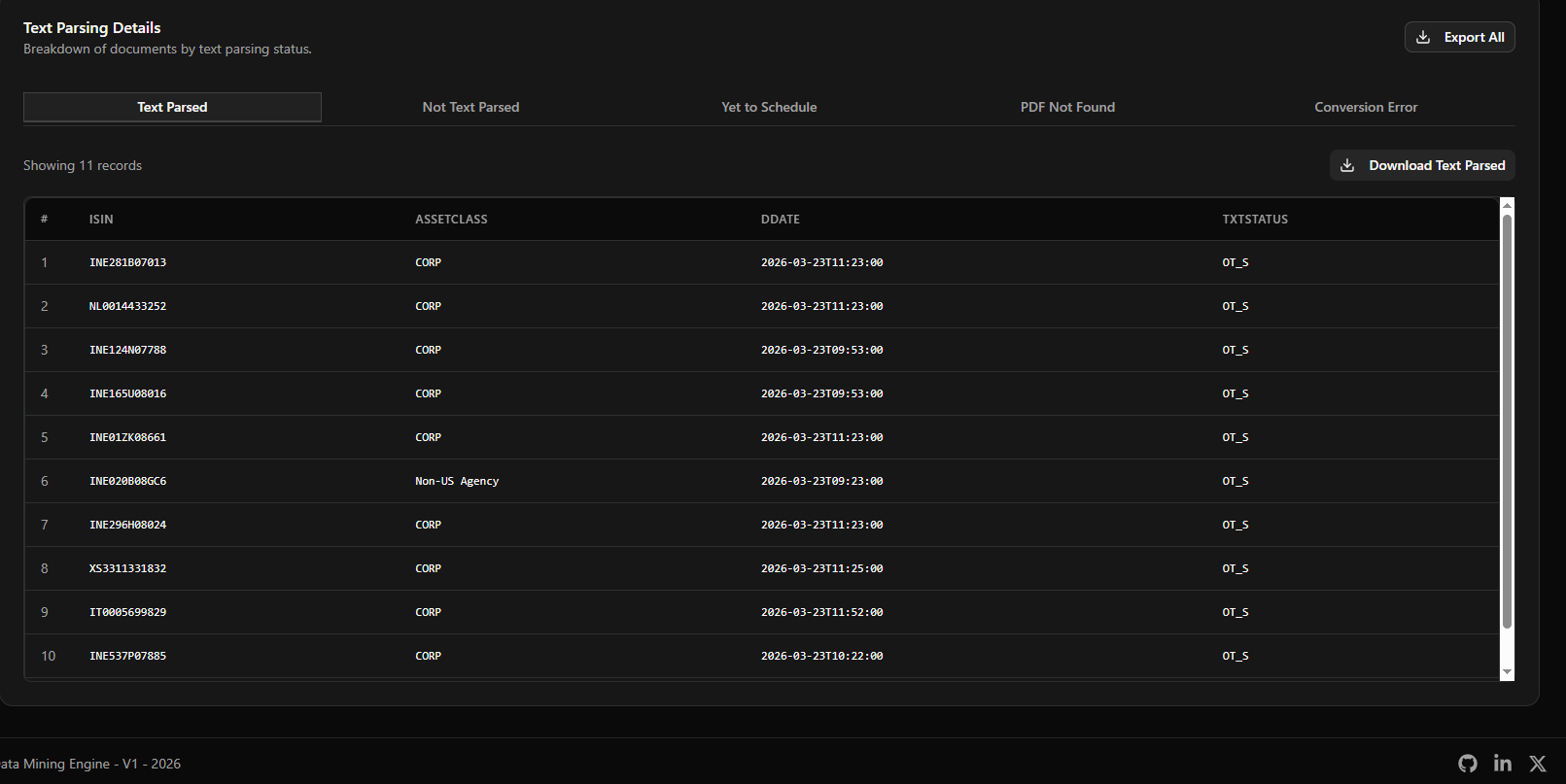Click the table scrollbar down arrow
Viewport: 1566px width, 784px height.
[1508, 672]
